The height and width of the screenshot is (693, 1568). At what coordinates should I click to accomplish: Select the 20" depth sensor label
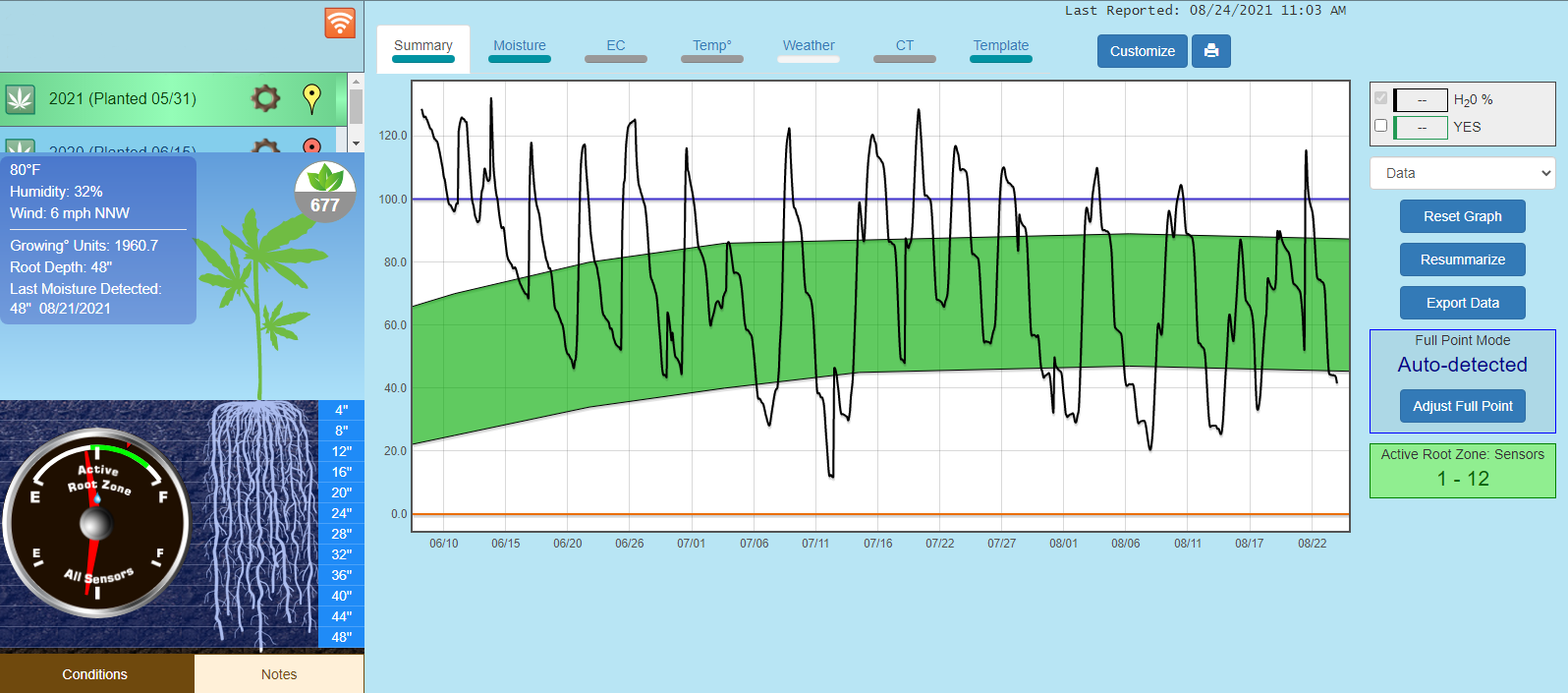pos(342,492)
